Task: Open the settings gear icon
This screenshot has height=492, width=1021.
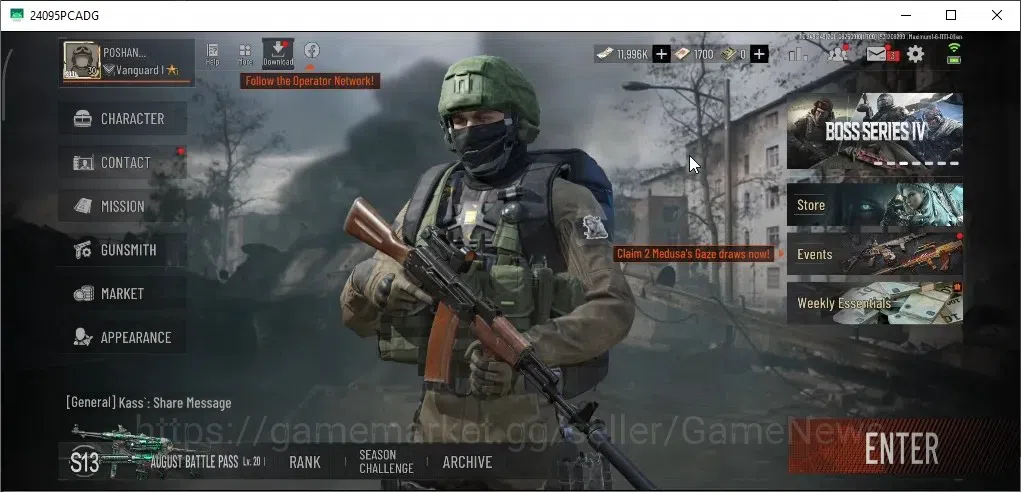Action: 916,54
